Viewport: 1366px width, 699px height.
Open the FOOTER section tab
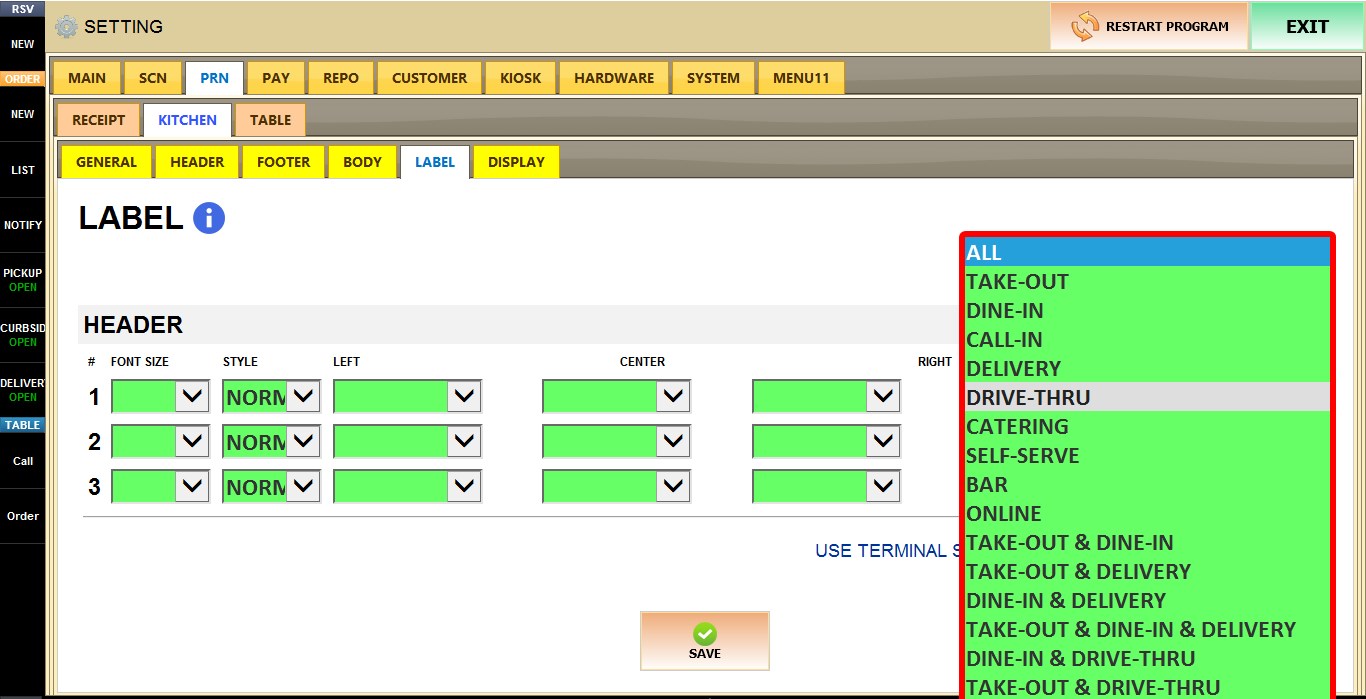click(283, 162)
